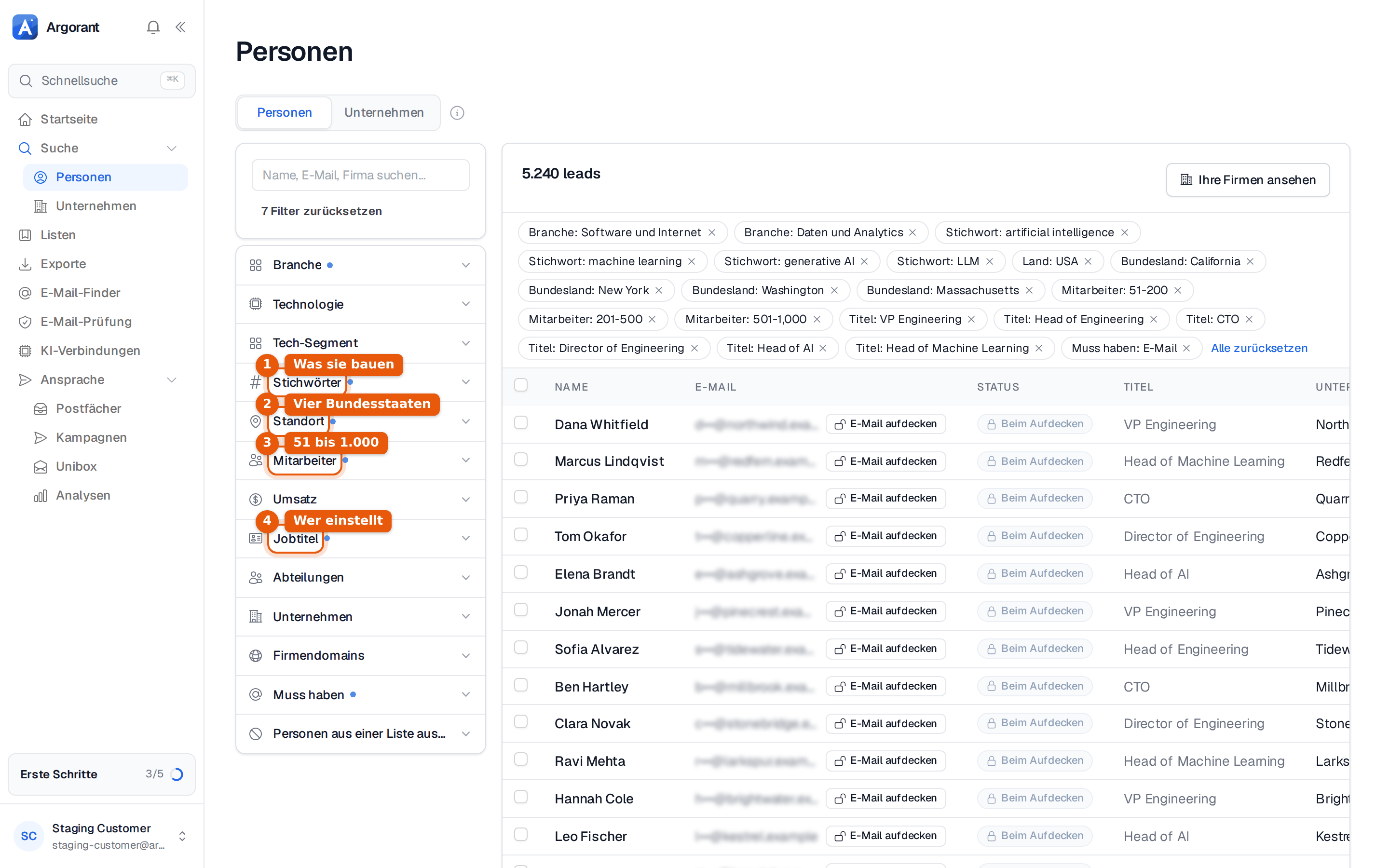Screen dimensions: 1389x868
Task: Remove the 'Titel: CTO' filter chip
Action: (x=1249, y=319)
